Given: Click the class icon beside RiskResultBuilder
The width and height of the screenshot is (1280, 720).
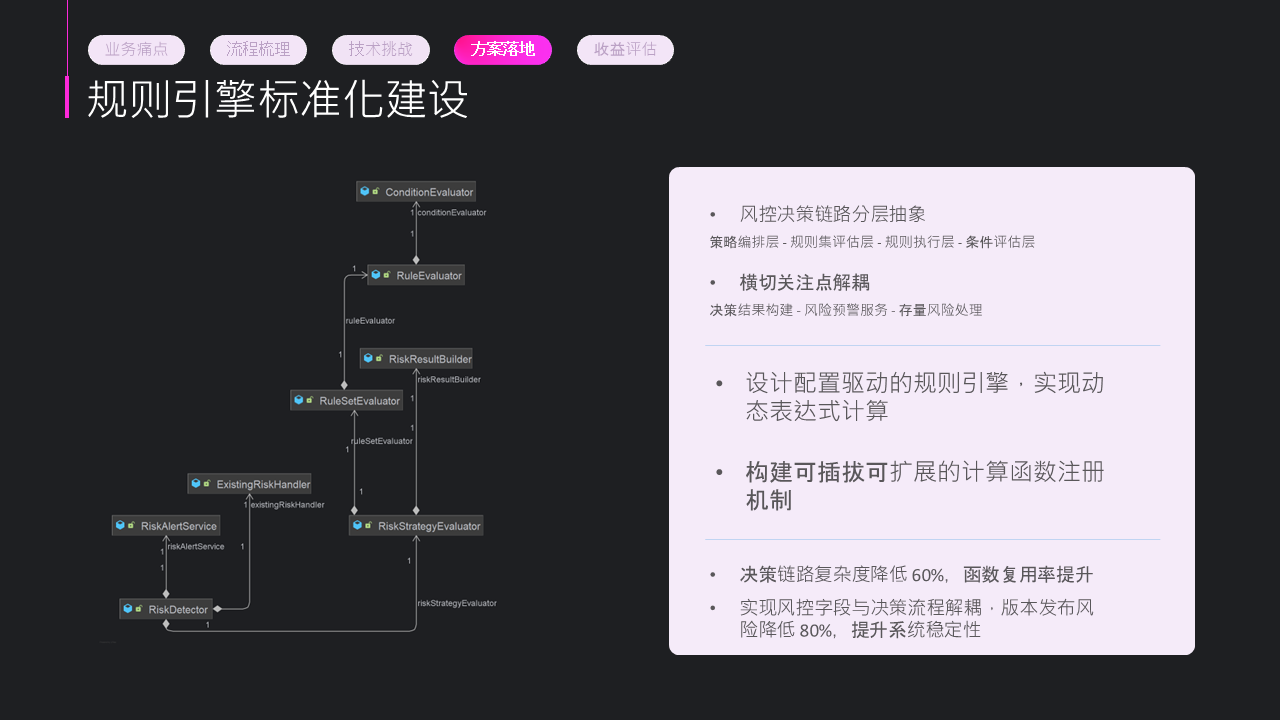Looking at the screenshot, I should coord(369,358).
